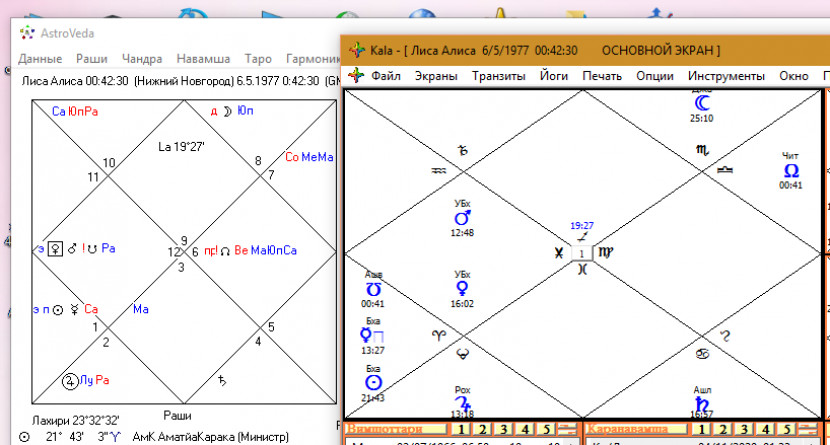Select the Ketu glyph at 00:41 in Kala
This screenshot has height=445, width=830.
[373, 290]
